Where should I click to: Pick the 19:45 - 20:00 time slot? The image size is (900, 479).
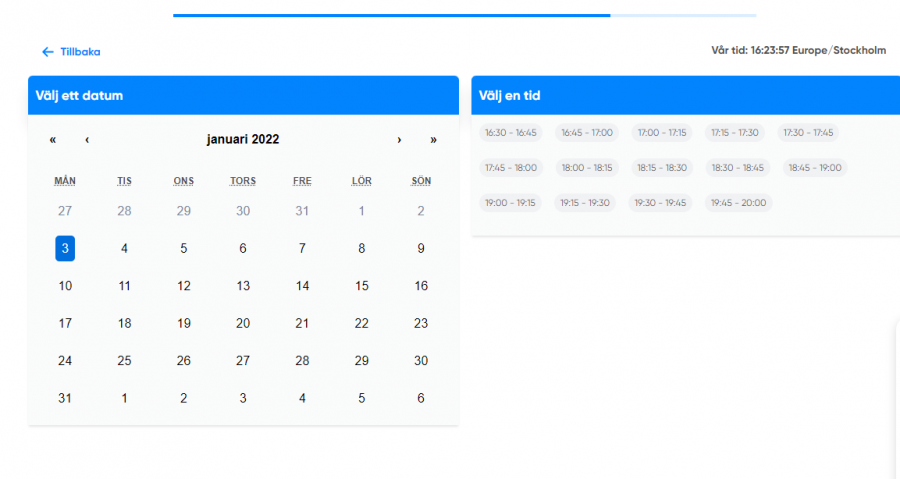pos(738,203)
